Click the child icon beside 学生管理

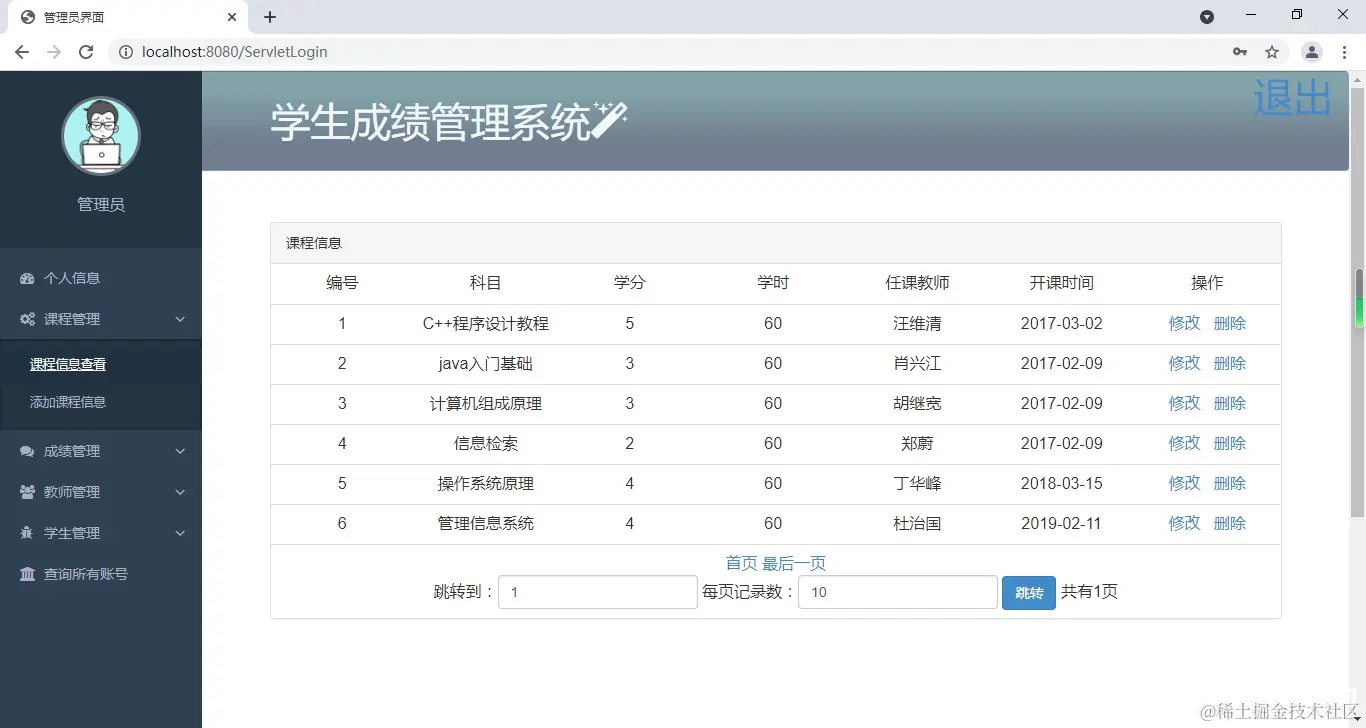pyautogui.click(x=27, y=533)
